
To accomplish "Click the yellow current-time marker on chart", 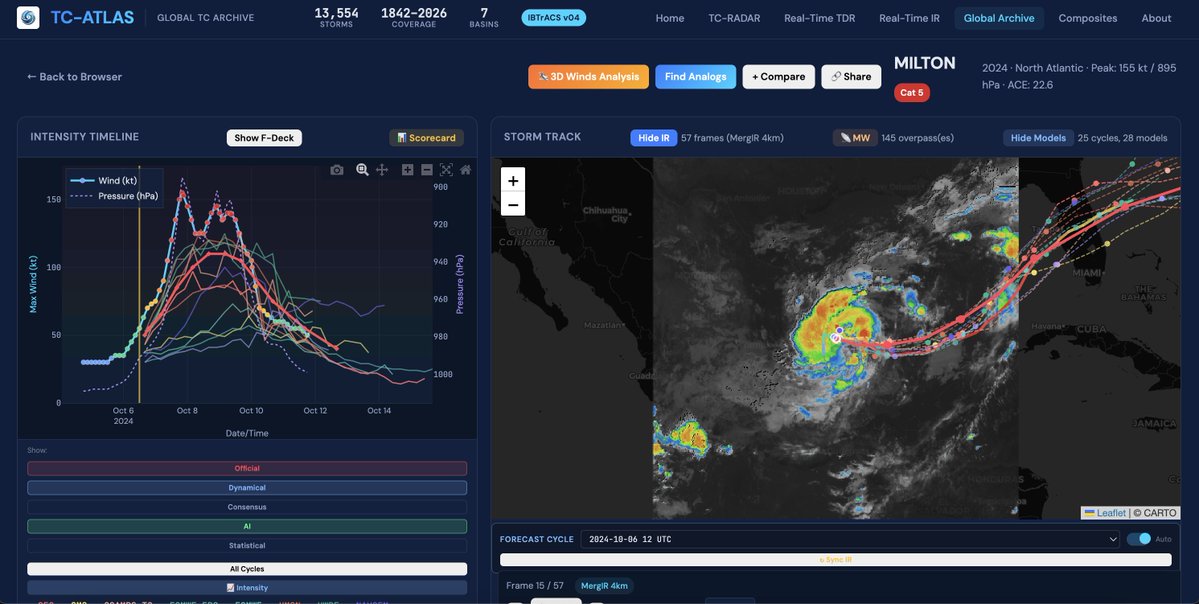I will point(139,283).
